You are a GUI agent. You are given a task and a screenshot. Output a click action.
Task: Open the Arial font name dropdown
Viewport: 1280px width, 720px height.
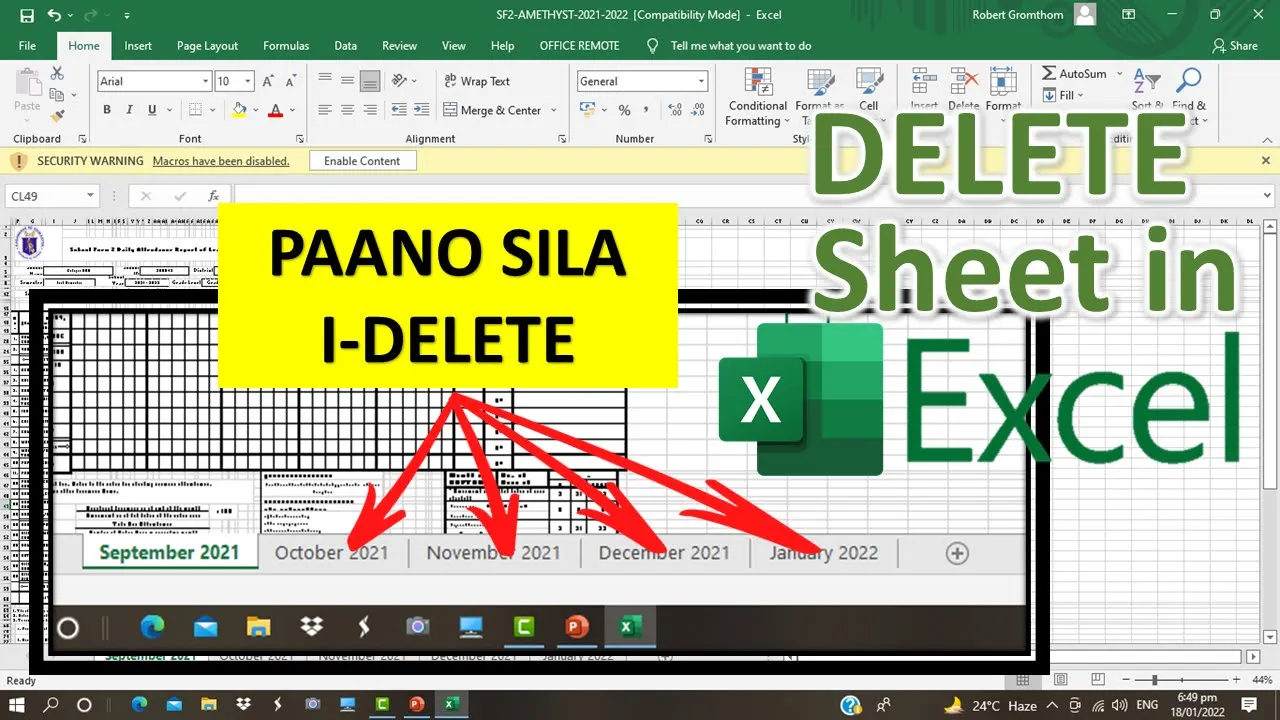click(206, 81)
